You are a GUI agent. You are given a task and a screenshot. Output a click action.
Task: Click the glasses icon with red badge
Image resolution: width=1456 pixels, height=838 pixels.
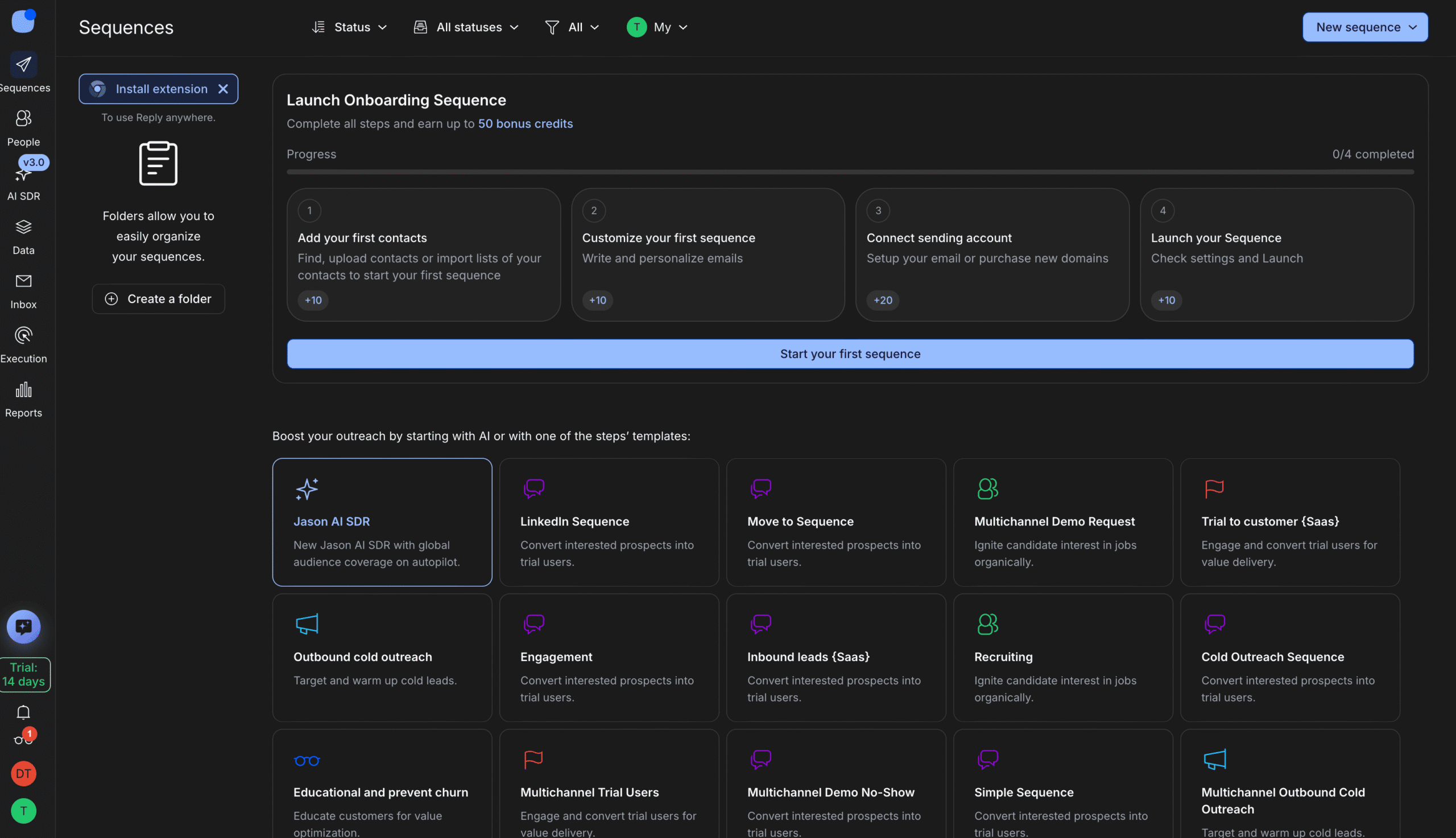[x=24, y=739]
